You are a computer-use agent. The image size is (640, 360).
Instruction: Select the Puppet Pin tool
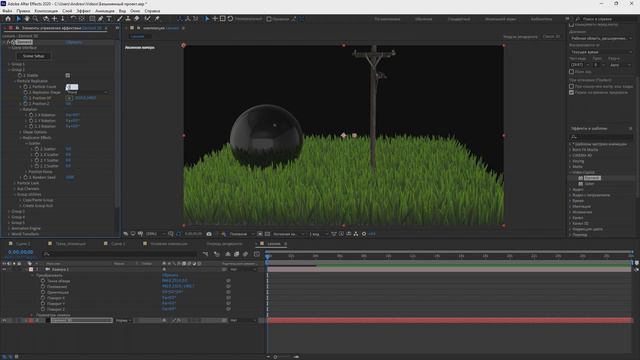click(157, 19)
